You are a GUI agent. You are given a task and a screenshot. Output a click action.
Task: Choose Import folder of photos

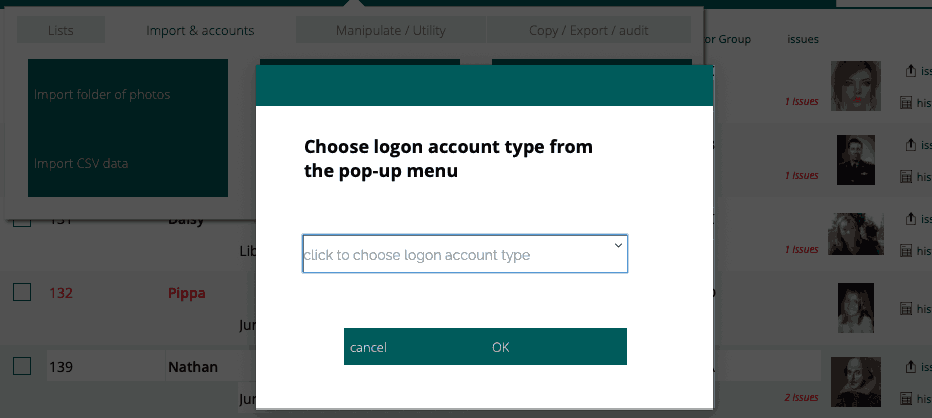tap(102, 95)
